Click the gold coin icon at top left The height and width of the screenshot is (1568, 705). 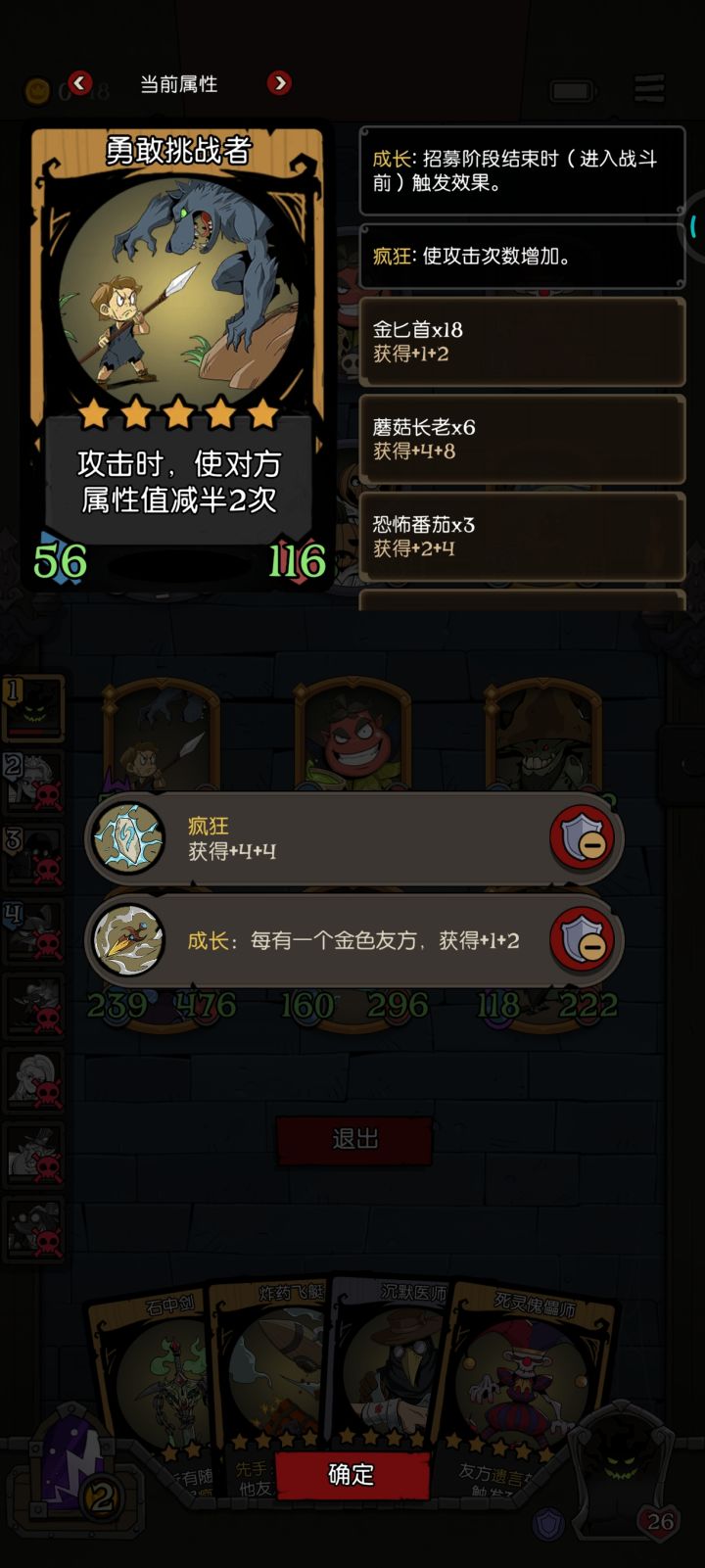click(x=37, y=91)
